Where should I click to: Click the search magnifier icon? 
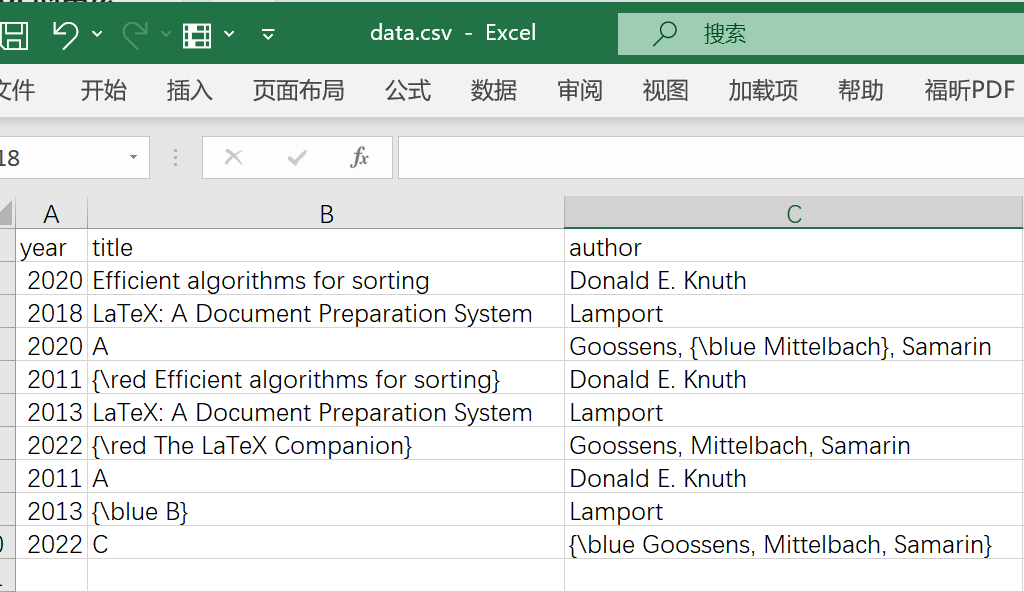pyautogui.click(x=665, y=33)
